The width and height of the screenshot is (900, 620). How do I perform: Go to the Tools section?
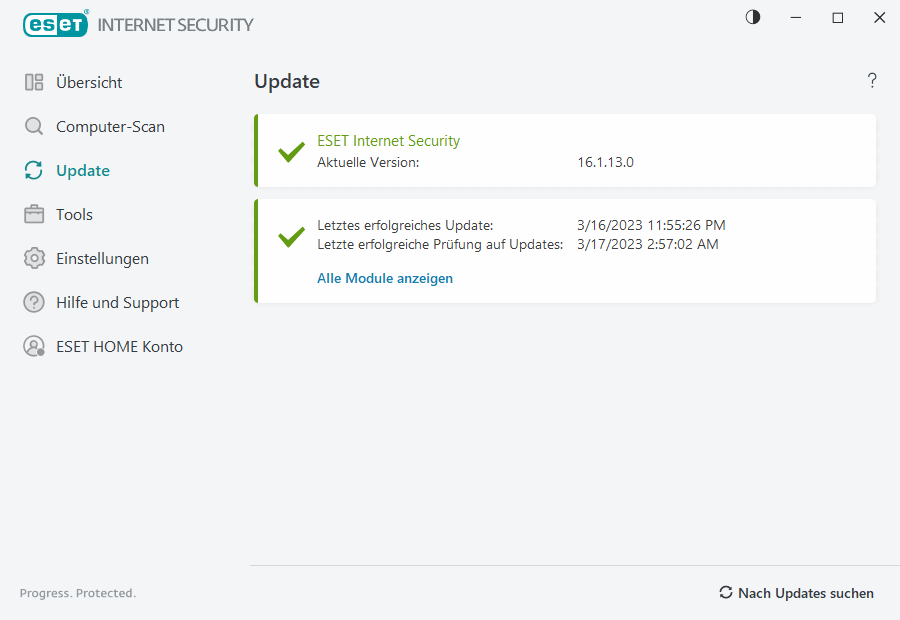pyautogui.click(x=74, y=215)
